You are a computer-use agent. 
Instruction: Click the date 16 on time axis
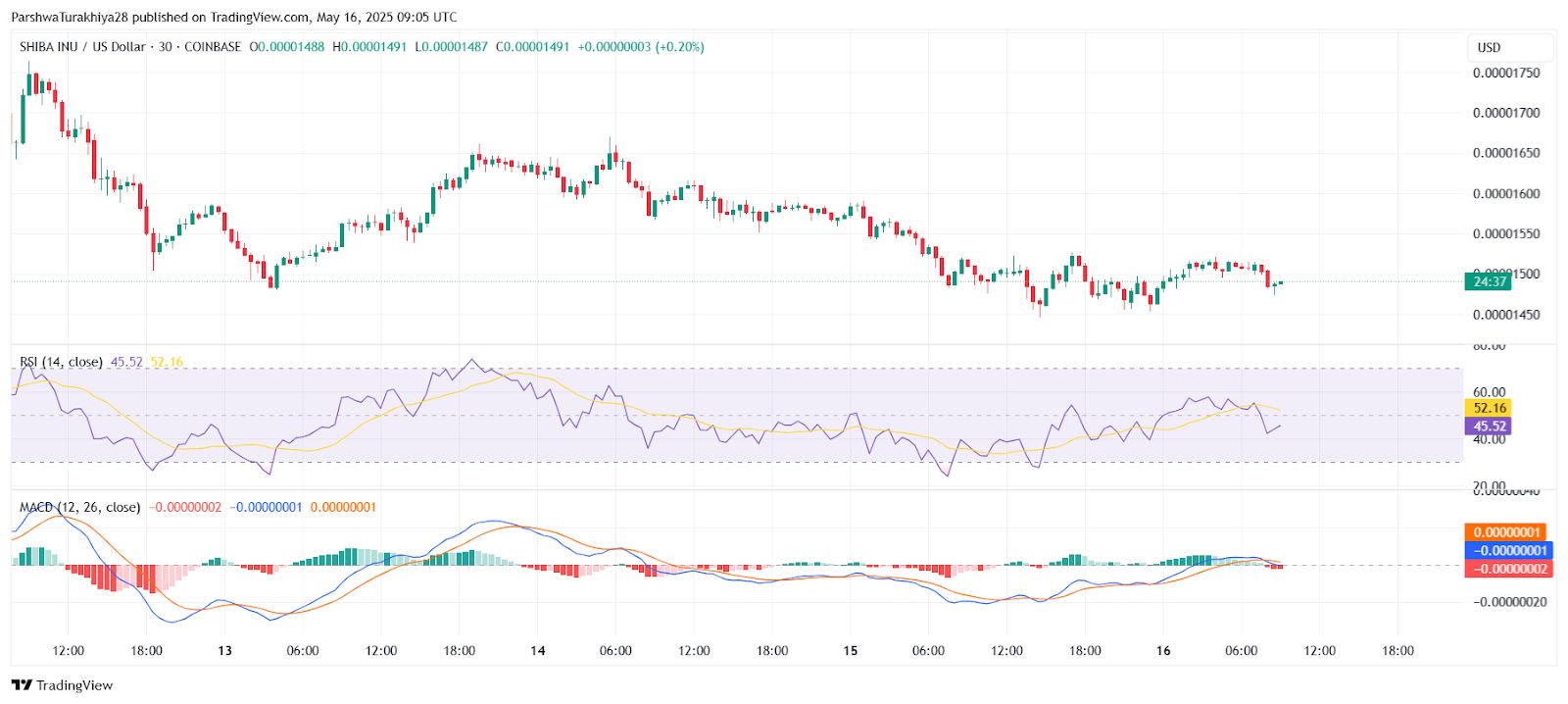pyautogui.click(x=1163, y=650)
